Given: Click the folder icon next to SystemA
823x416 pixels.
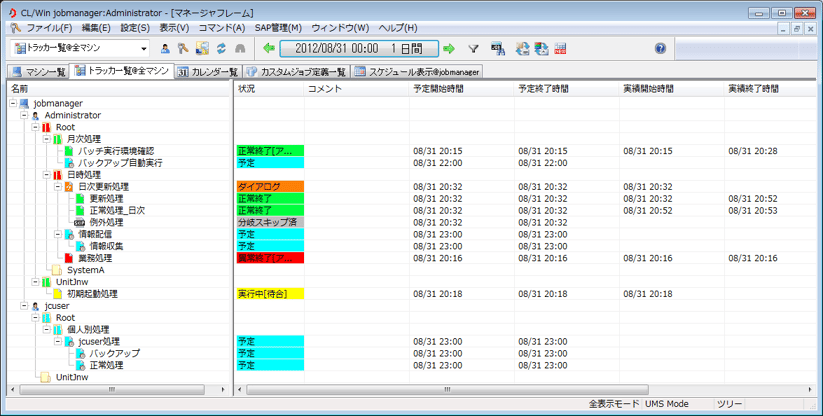Looking at the screenshot, I should point(57,270).
